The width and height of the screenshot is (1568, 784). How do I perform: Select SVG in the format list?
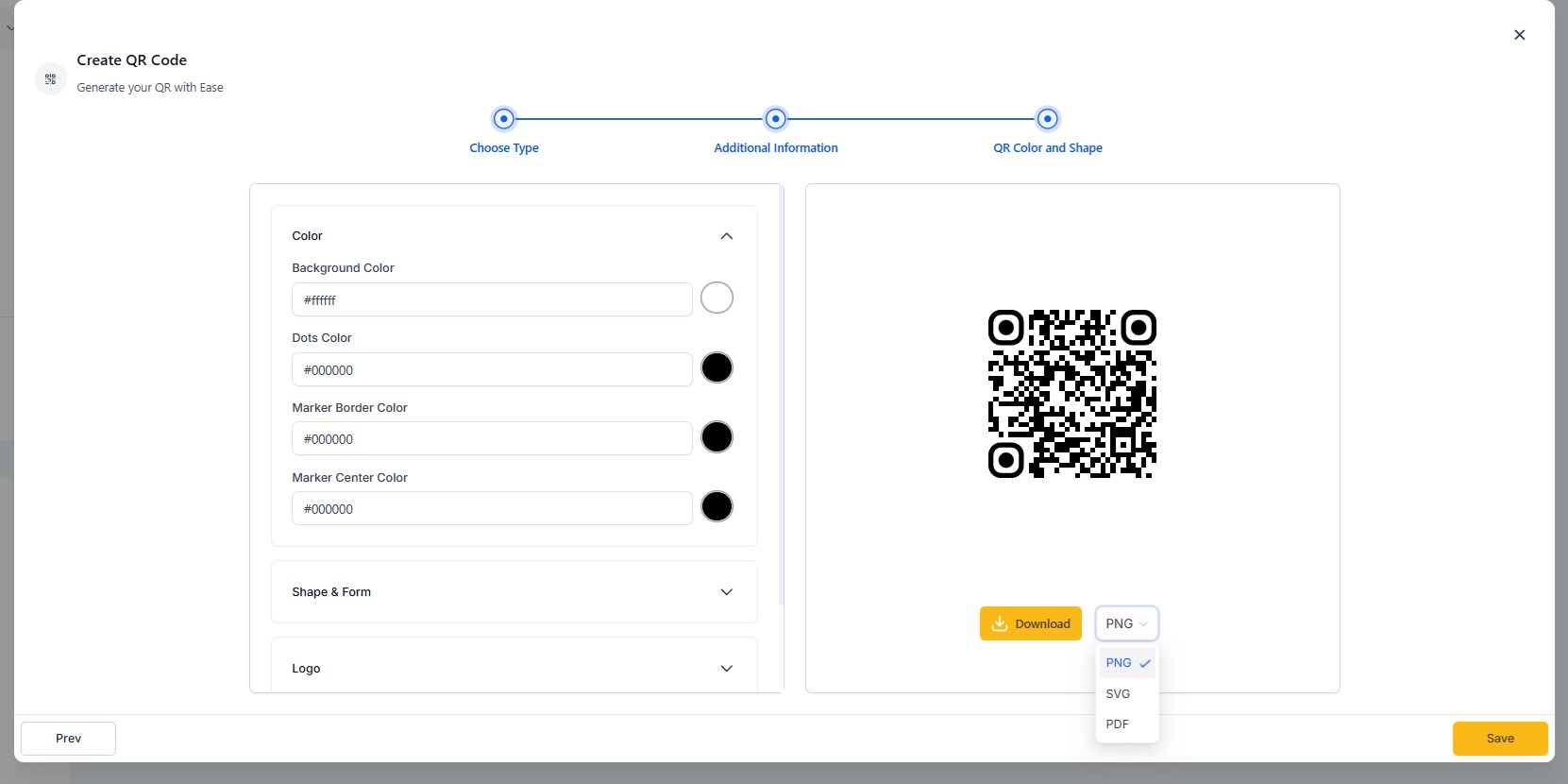[1127, 693]
